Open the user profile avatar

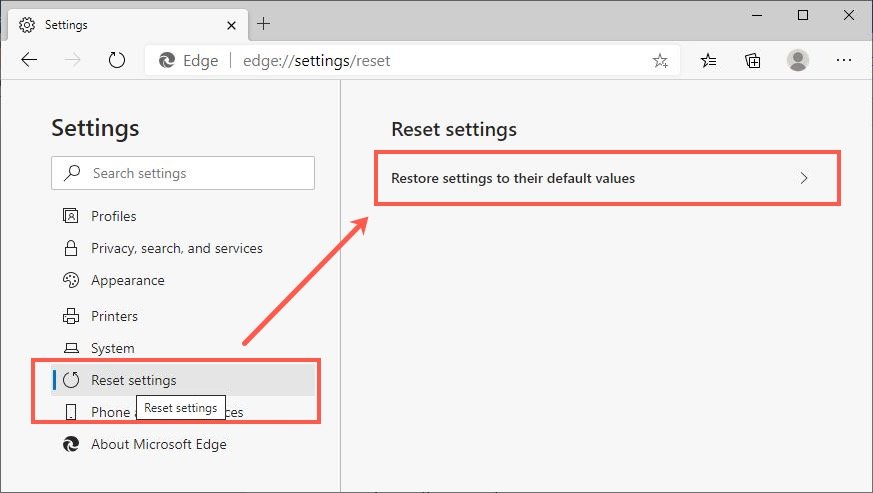tap(797, 61)
